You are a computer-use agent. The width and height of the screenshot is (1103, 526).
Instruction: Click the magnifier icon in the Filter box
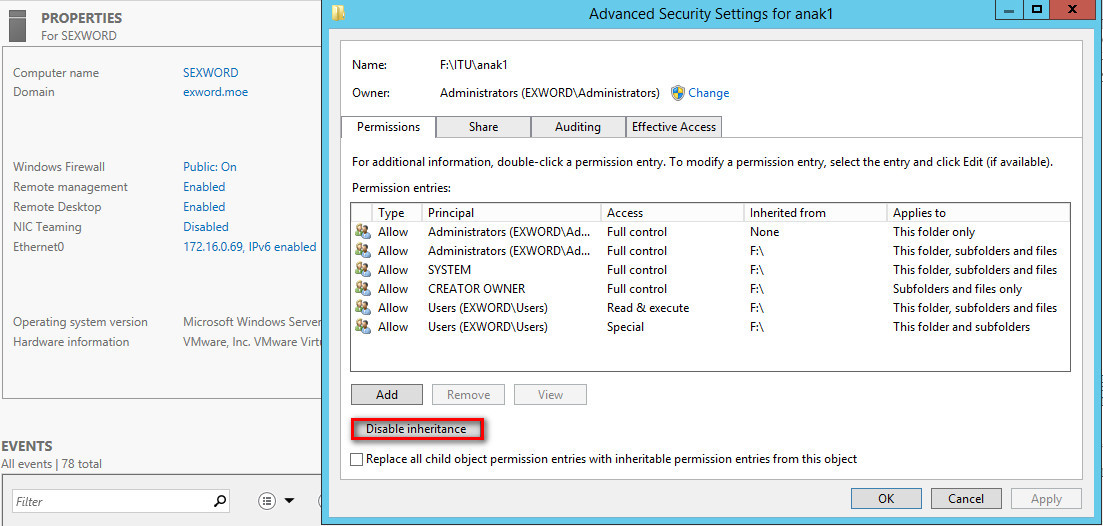point(220,501)
